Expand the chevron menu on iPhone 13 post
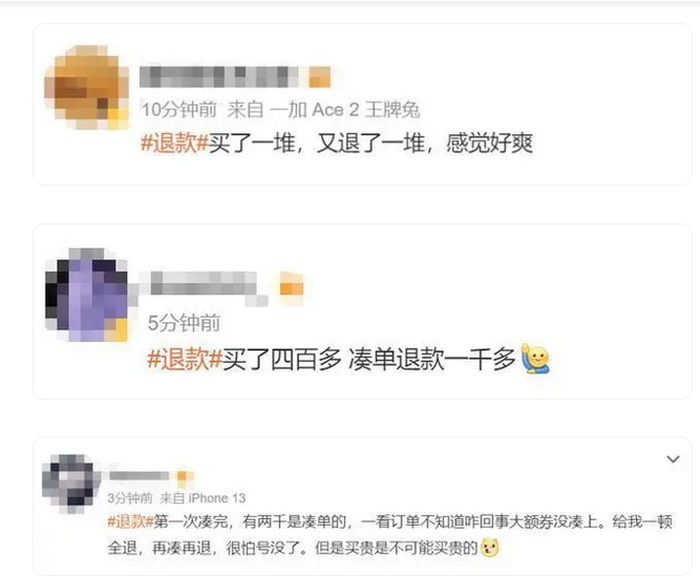Image resolution: width=700 pixels, height=577 pixels. point(673,459)
